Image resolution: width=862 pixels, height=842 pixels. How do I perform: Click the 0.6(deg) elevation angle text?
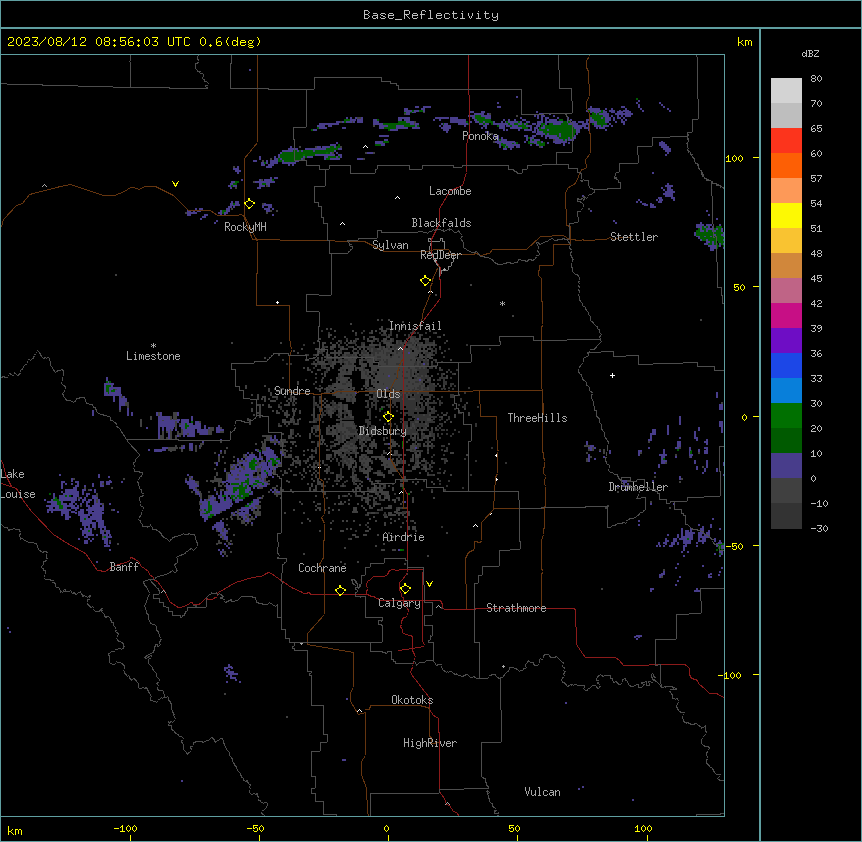pyautogui.click(x=230, y=42)
